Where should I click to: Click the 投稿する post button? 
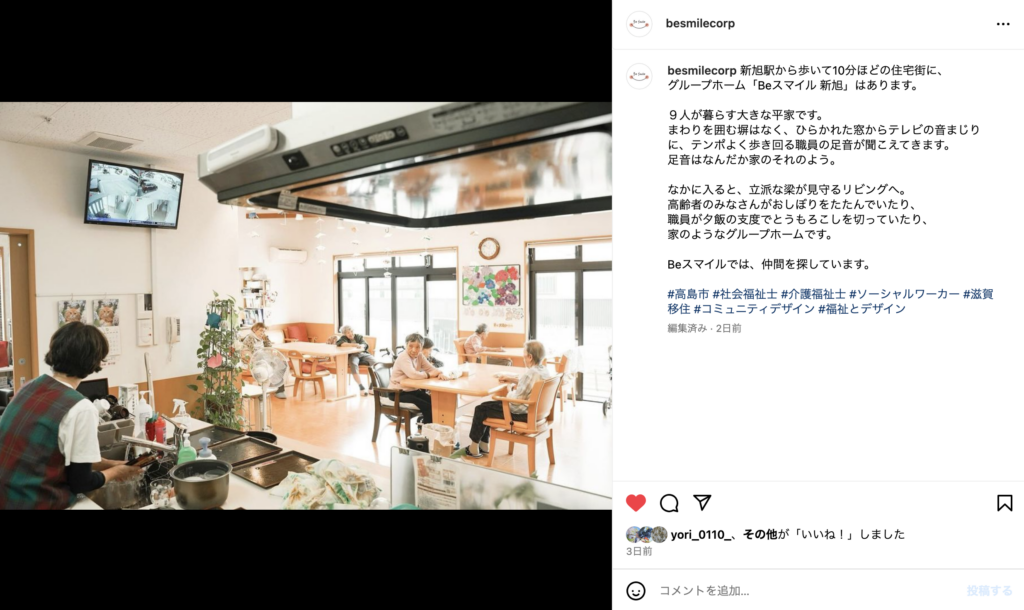click(x=989, y=590)
